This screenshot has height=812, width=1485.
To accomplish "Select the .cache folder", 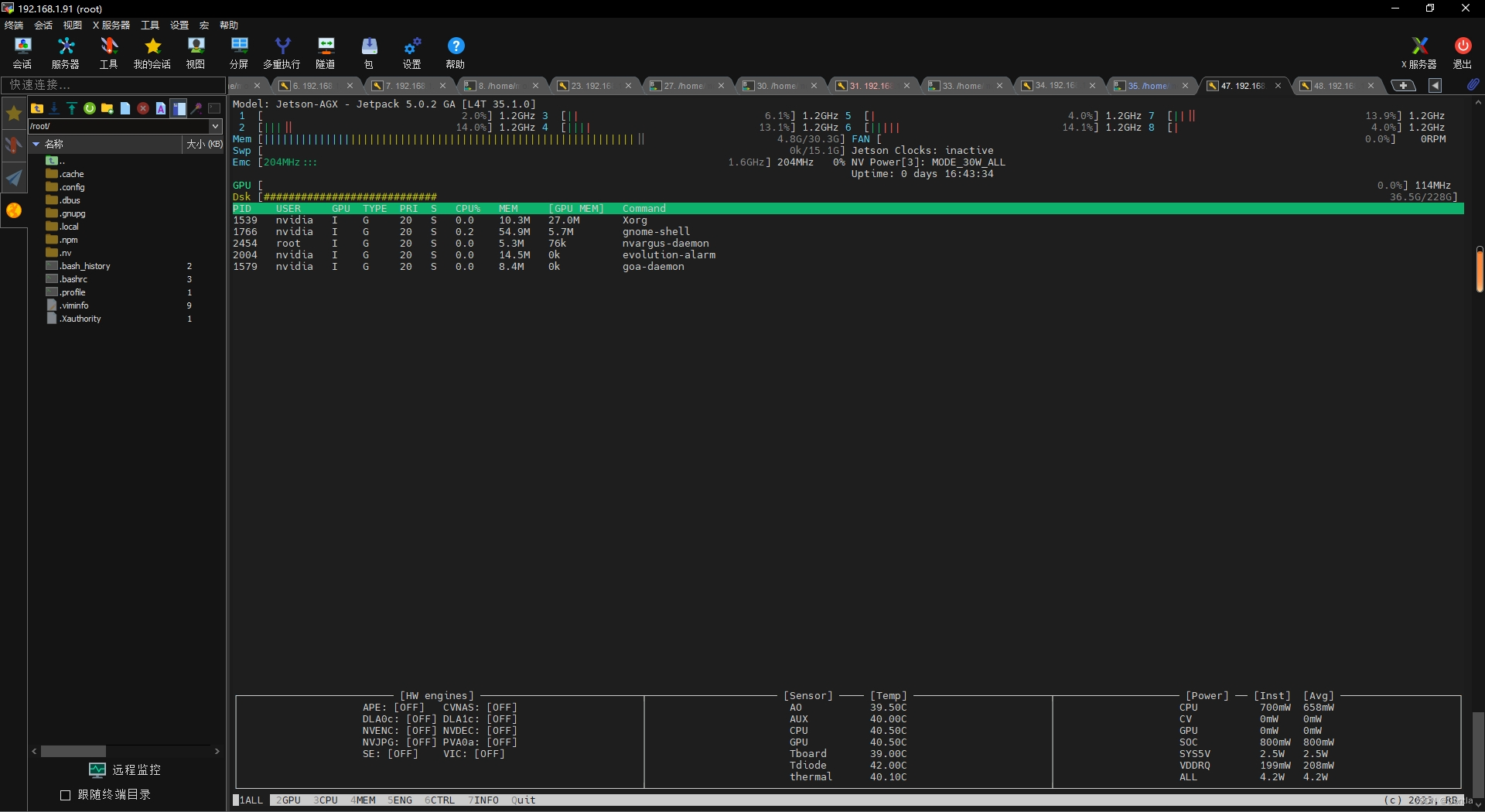I will (x=66, y=174).
